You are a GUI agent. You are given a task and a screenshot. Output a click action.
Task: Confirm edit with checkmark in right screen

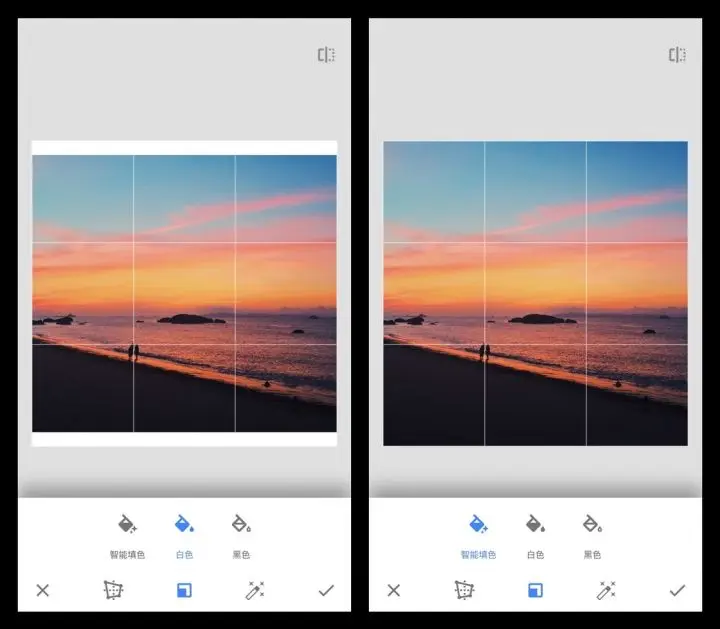677,590
